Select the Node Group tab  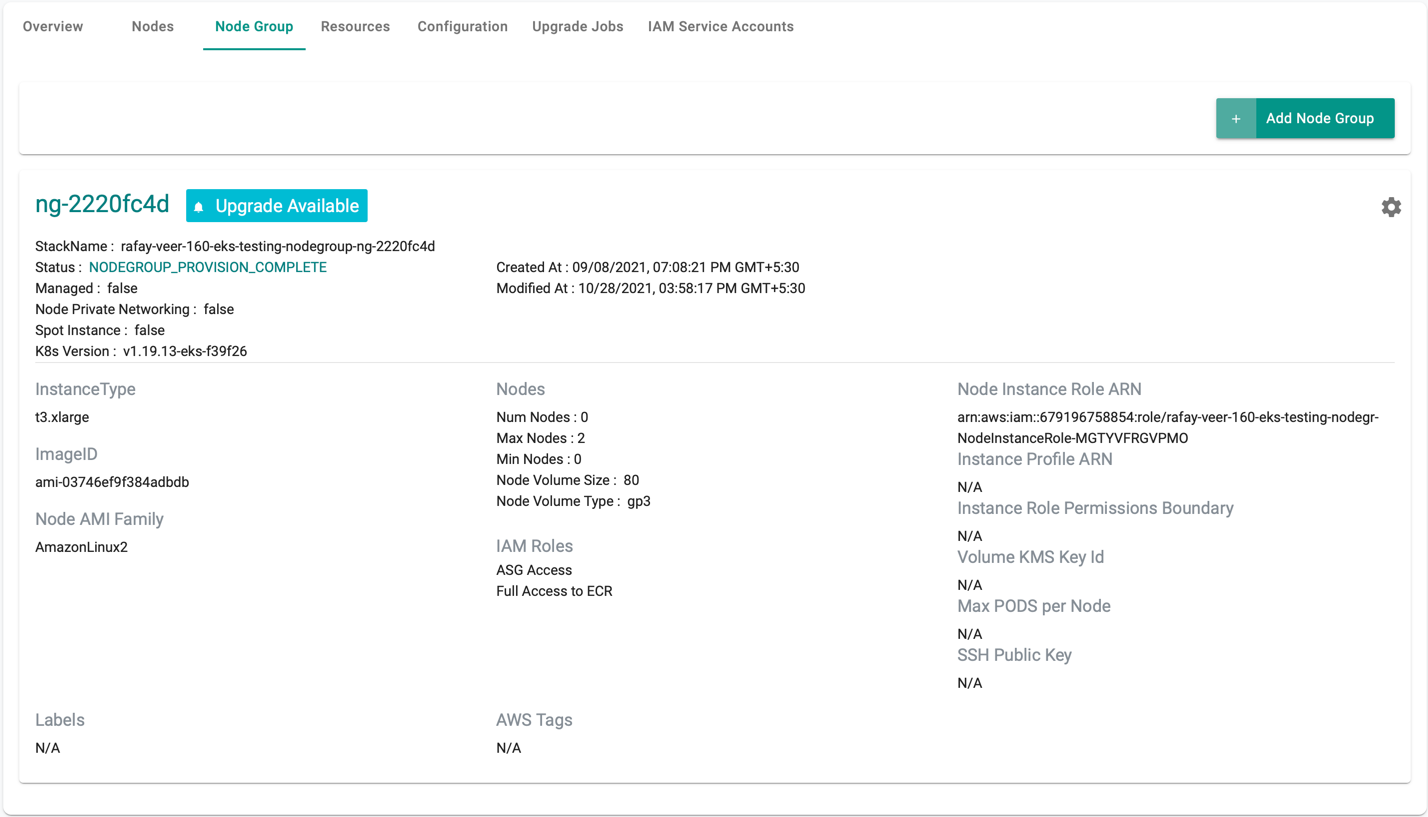click(x=254, y=27)
